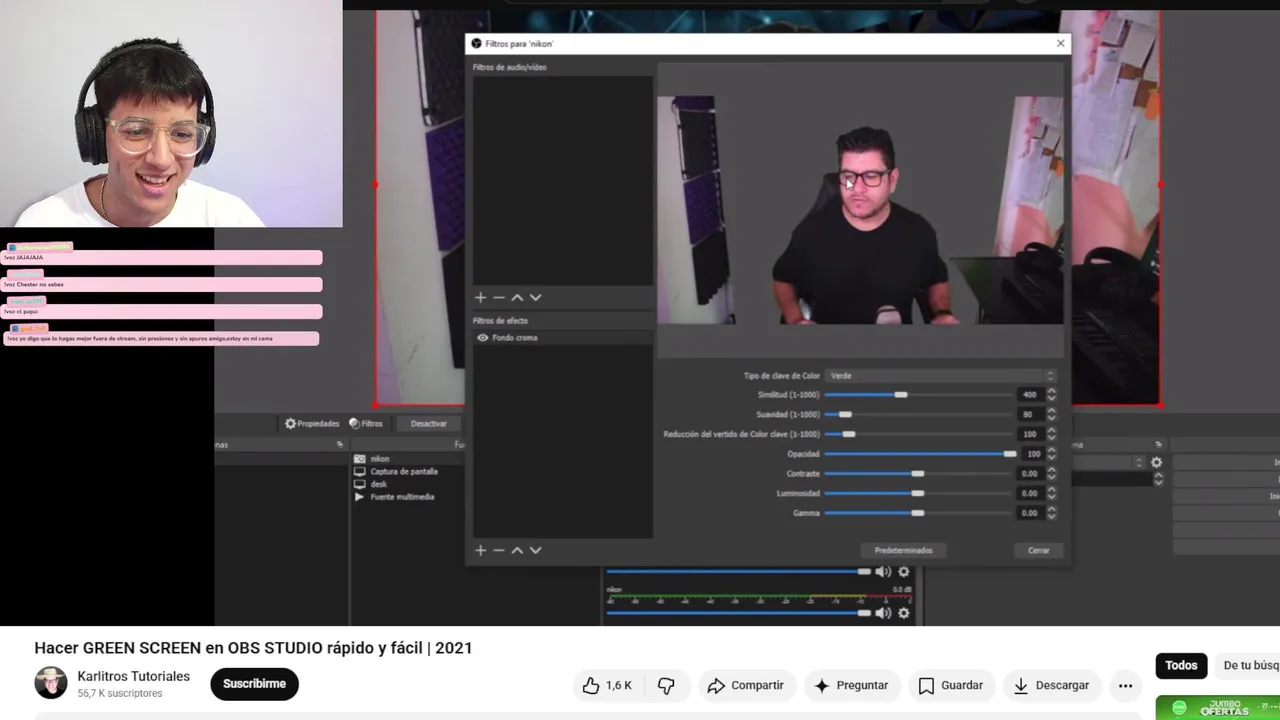
Task: Dislike the video with the thumbs-down icon
Action: (666, 685)
